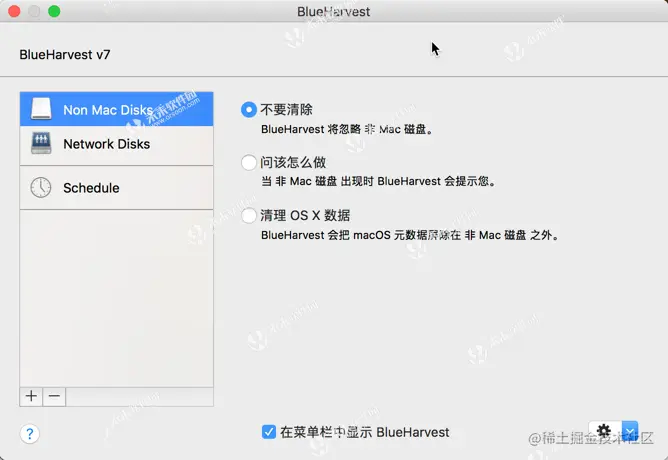Select the 不要清除 radio option
This screenshot has width=668, height=460.
click(x=249, y=109)
